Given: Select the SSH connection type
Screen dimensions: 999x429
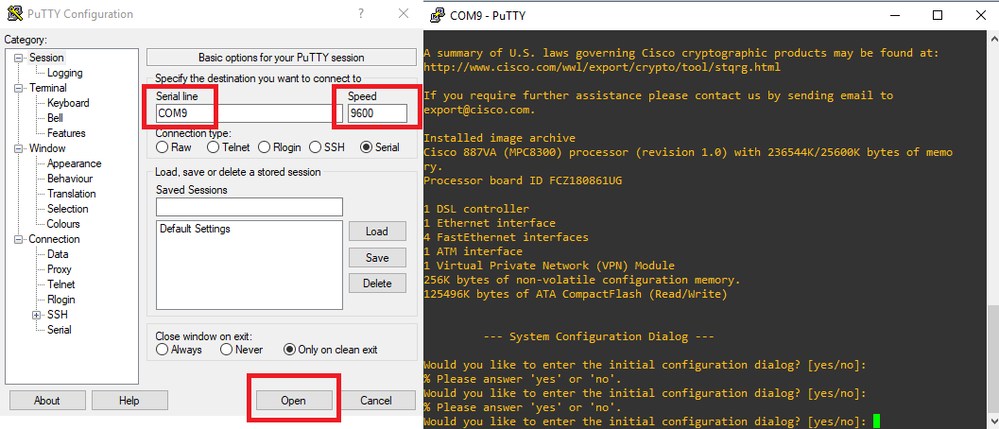Looking at the screenshot, I should (x=317, y=147).
